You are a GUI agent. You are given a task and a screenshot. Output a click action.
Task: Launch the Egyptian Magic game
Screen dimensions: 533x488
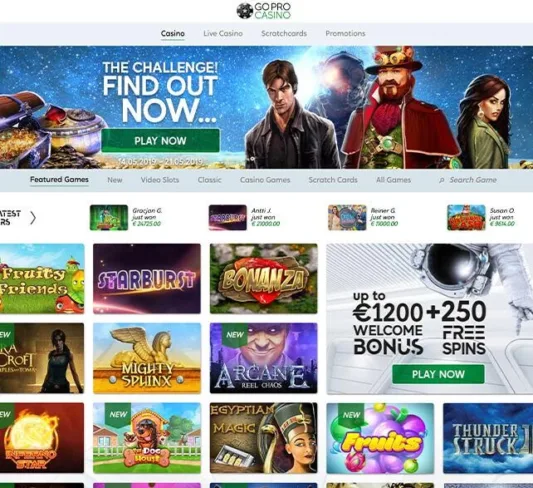pyautogui.click(x=263, y=438)
